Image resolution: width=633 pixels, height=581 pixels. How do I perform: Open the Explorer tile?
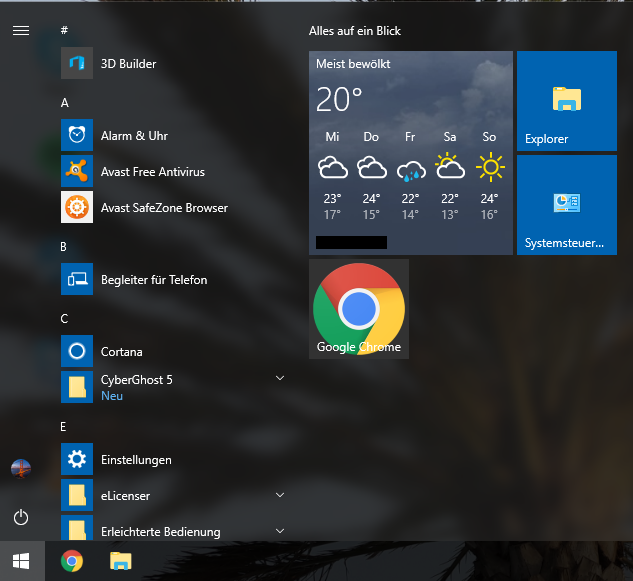point(567,101)
